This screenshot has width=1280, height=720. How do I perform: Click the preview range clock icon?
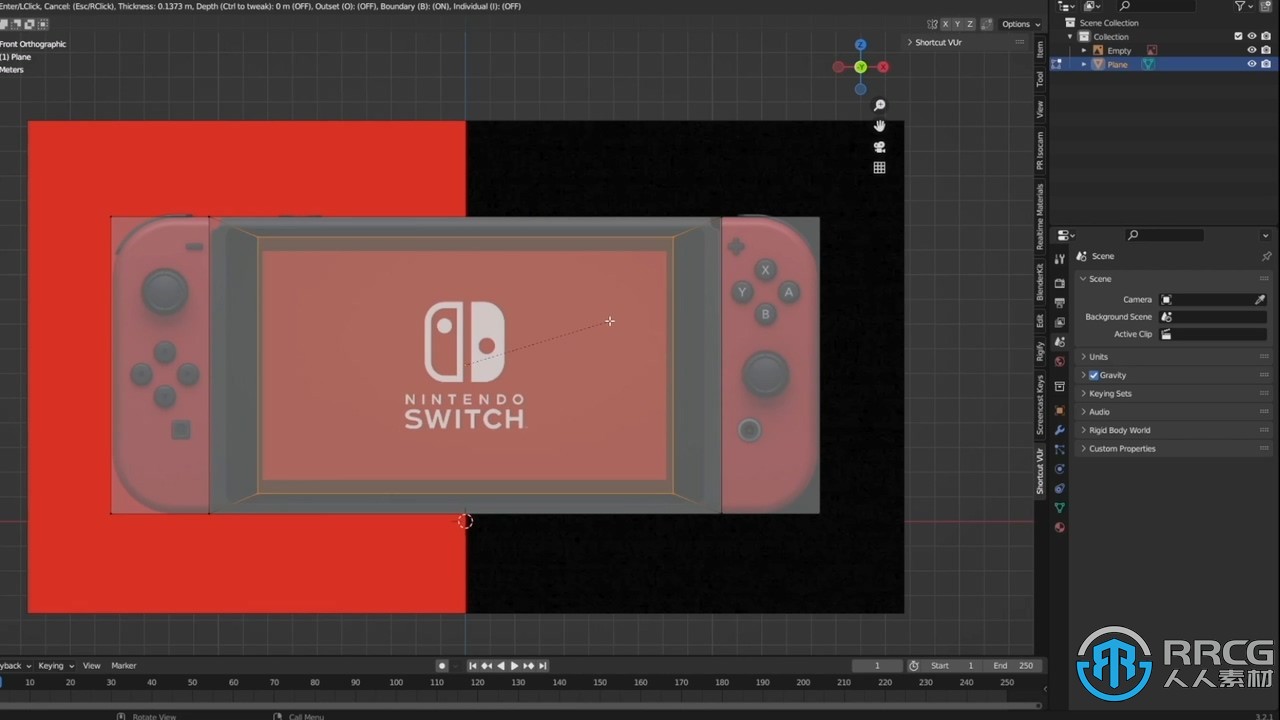pyautogui.click(x=914, y=666)
